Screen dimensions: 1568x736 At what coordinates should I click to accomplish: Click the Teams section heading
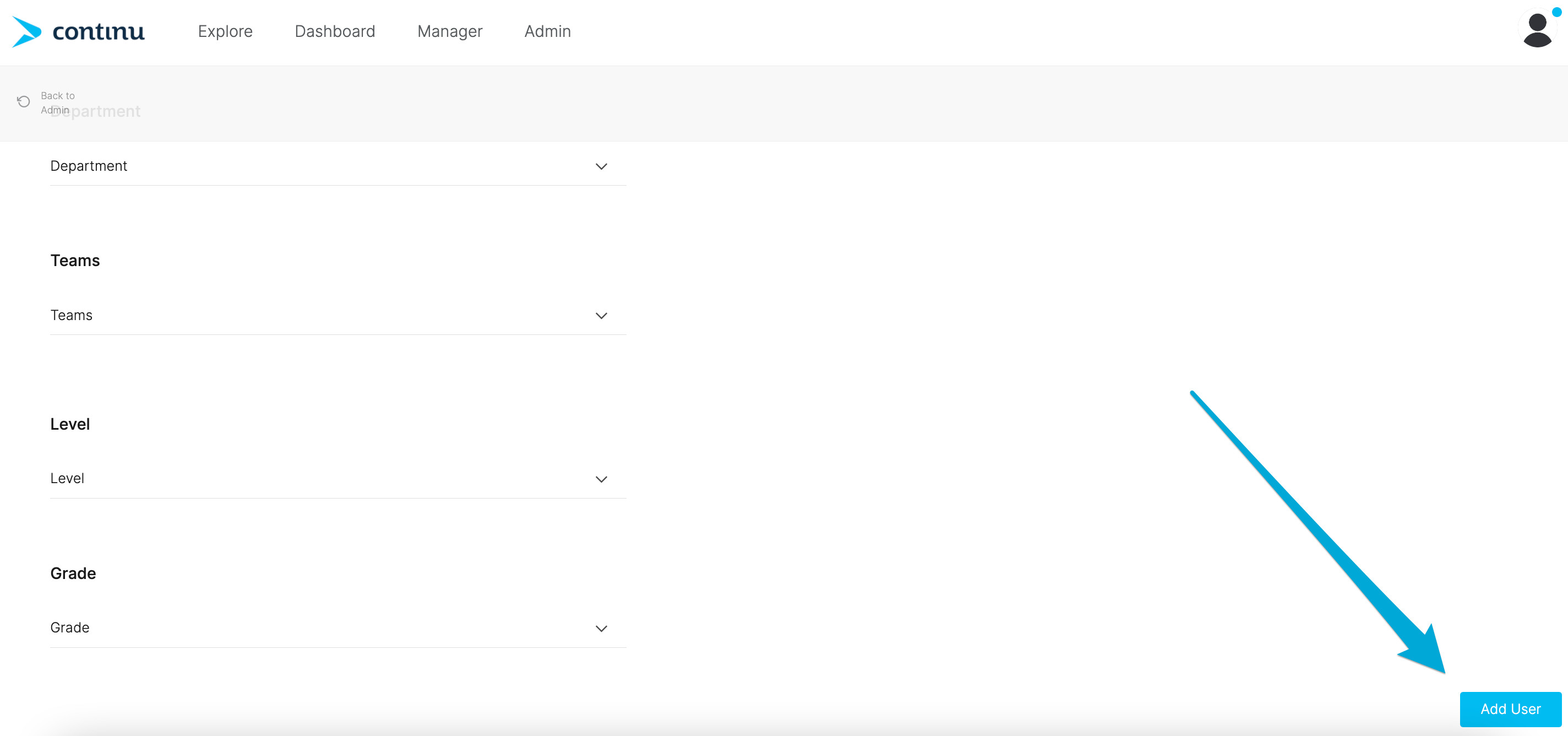[x=75, y=261]
